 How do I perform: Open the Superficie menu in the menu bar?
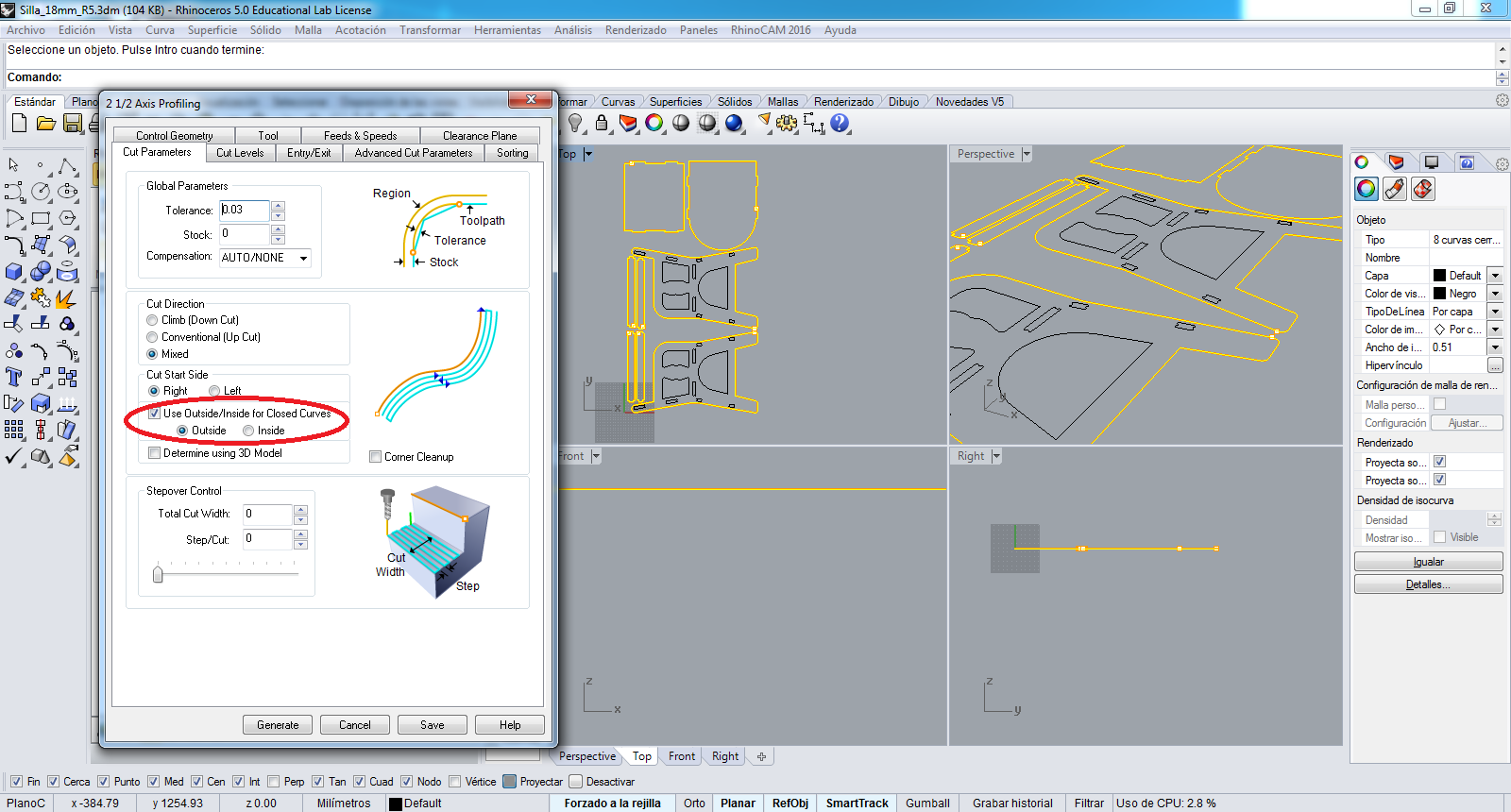point(212,30)
